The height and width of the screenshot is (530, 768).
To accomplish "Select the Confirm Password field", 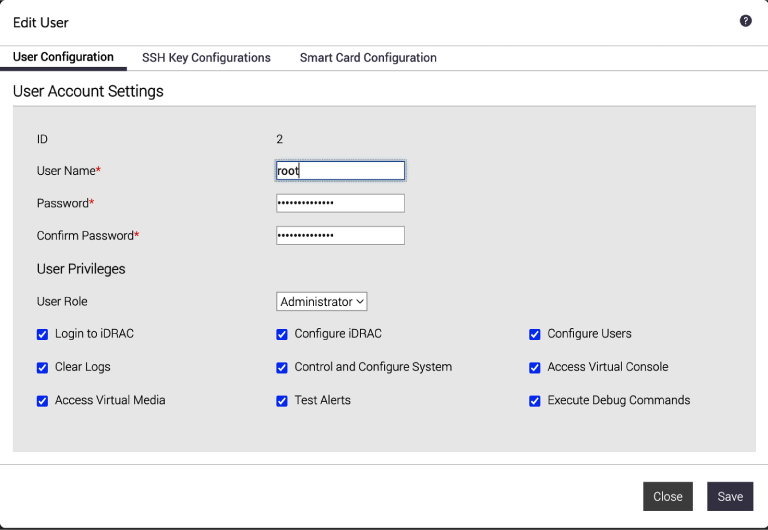I will click(340, 236).
